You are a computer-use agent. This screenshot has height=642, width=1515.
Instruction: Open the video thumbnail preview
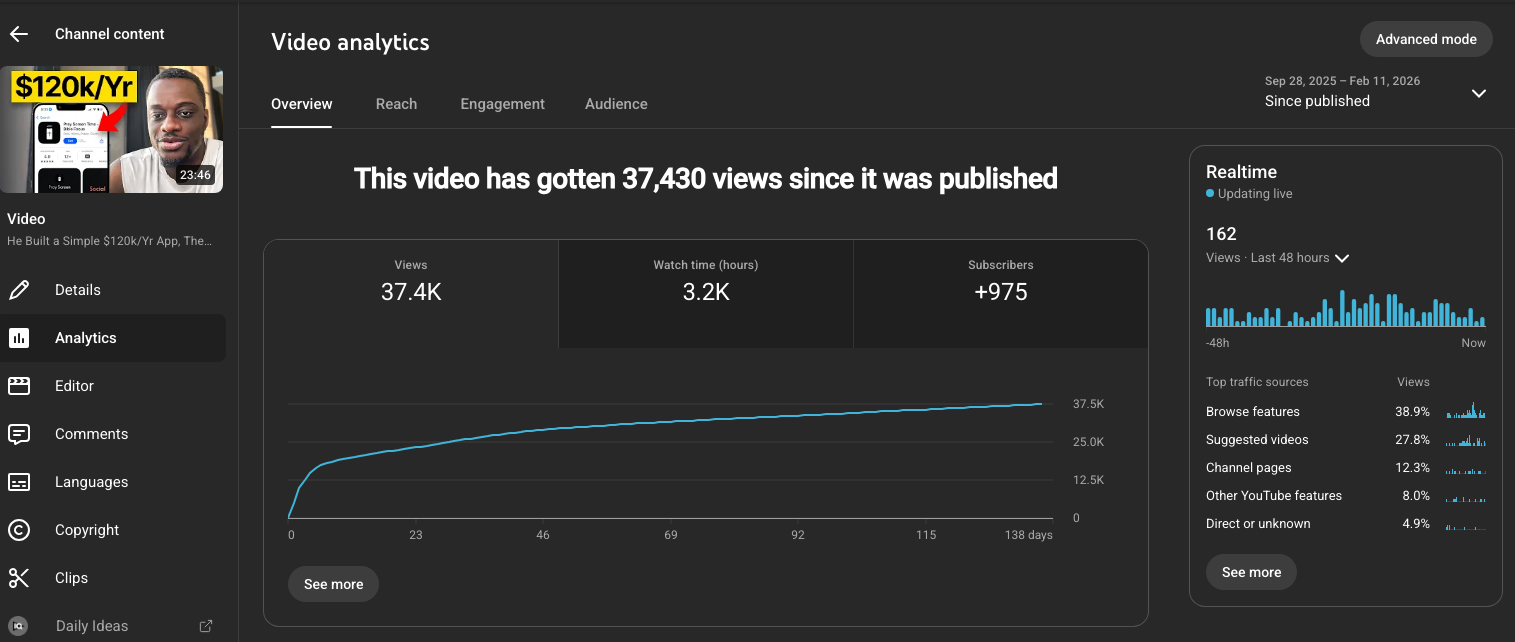pos(112,129)
